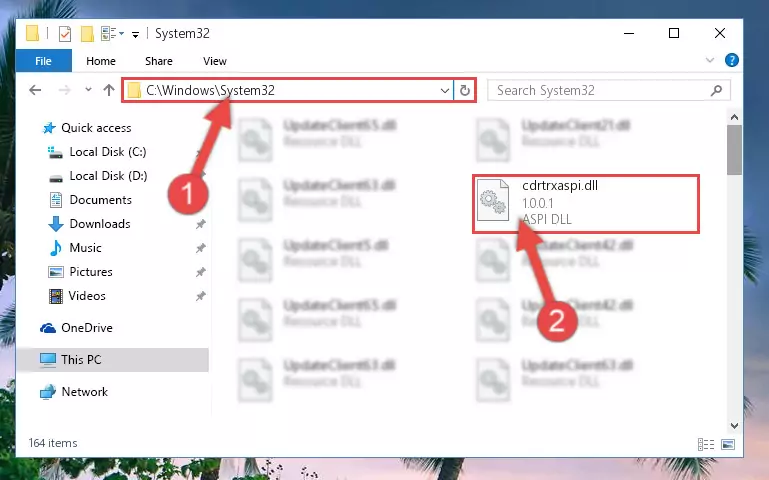Click the search magnifier icon
The width and height of the screenshot is (769, 480).
716,90
